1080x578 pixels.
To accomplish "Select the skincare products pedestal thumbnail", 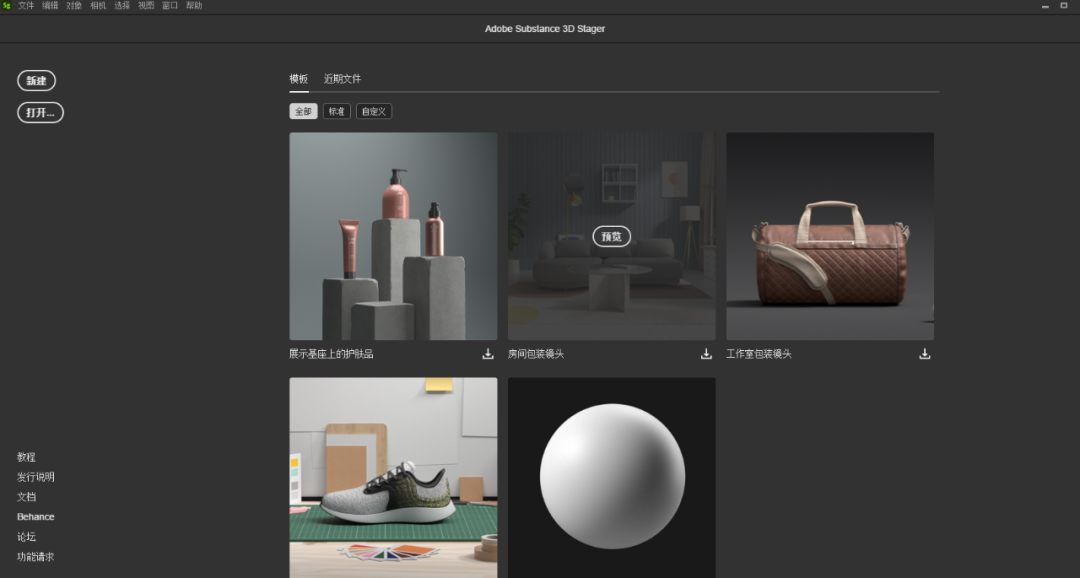I will click(x=393, y=236).
